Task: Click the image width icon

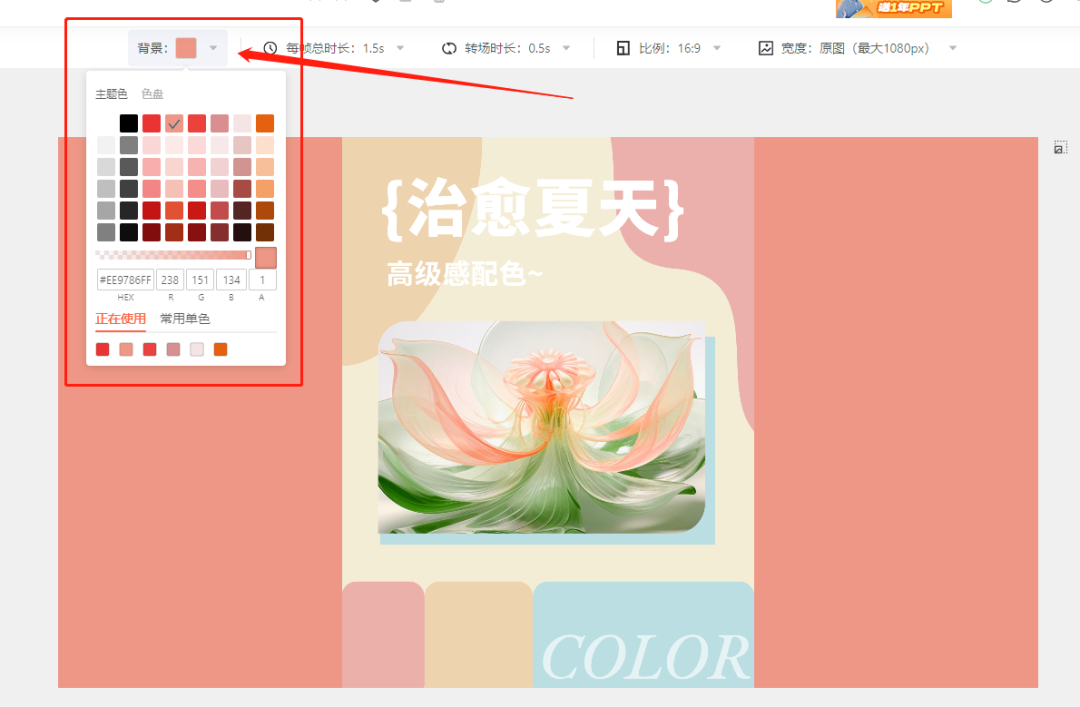Action: point(766,48)
